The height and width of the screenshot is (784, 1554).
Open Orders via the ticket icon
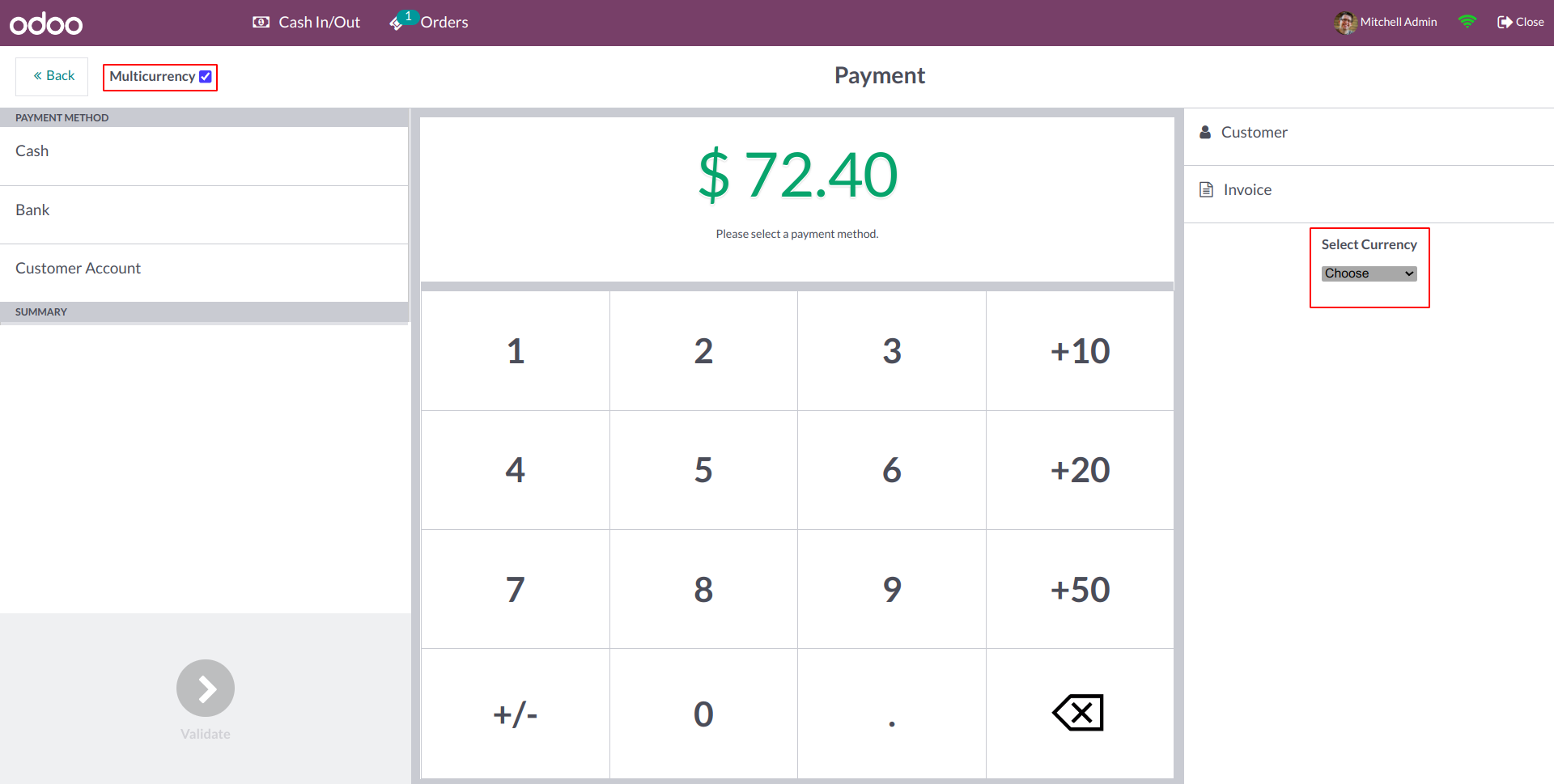pyautogui.click(x=397, y=23)
